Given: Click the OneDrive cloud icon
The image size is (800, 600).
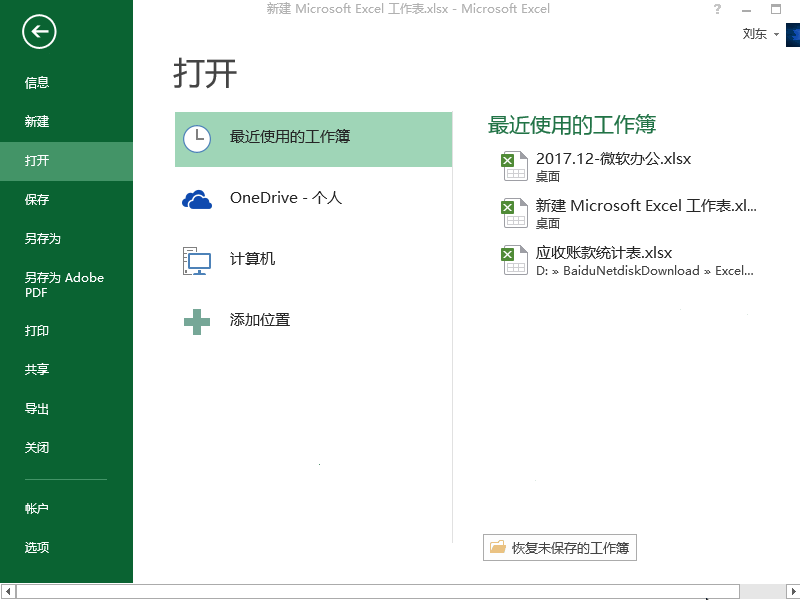Looking at the screenshot, I should click(x=197, y=199).
